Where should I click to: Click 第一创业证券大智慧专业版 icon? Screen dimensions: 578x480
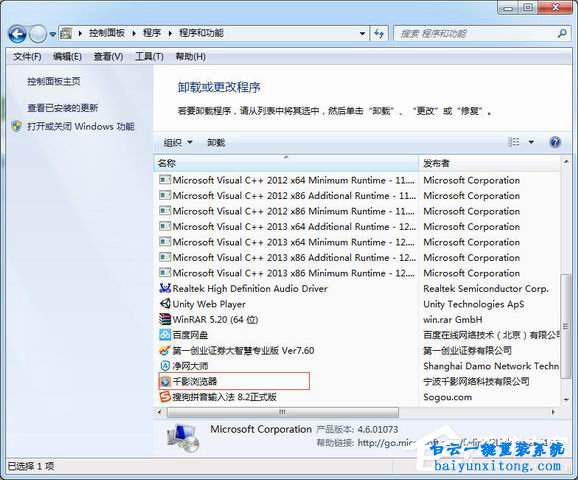(165, 350)
